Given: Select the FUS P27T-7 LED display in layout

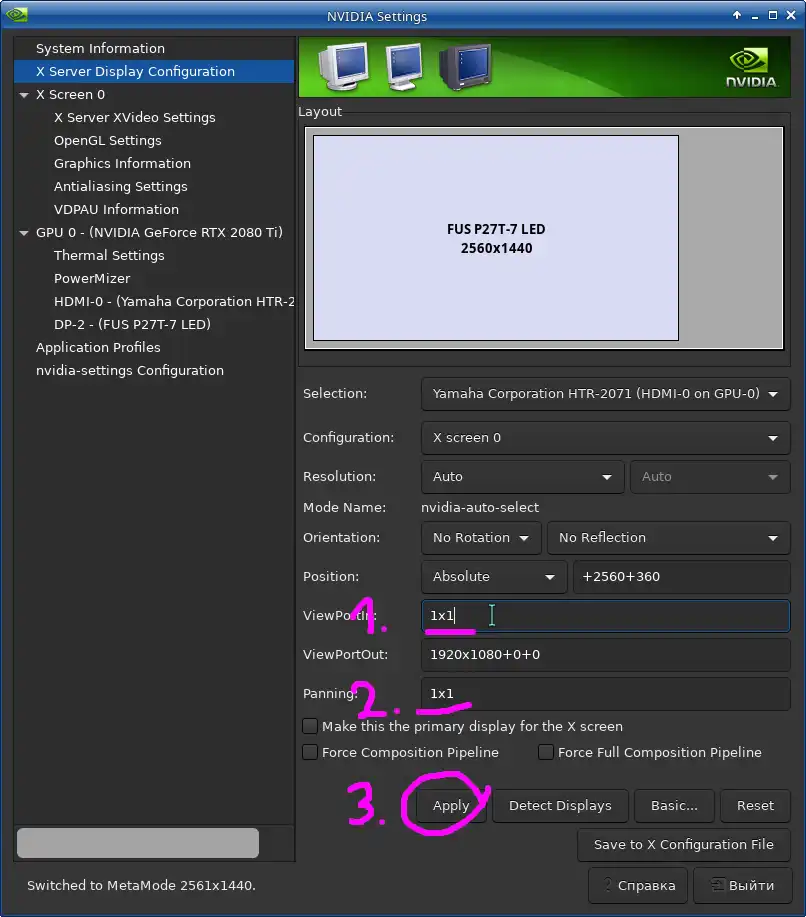Looking at the screenshot, I should point(496,238).
